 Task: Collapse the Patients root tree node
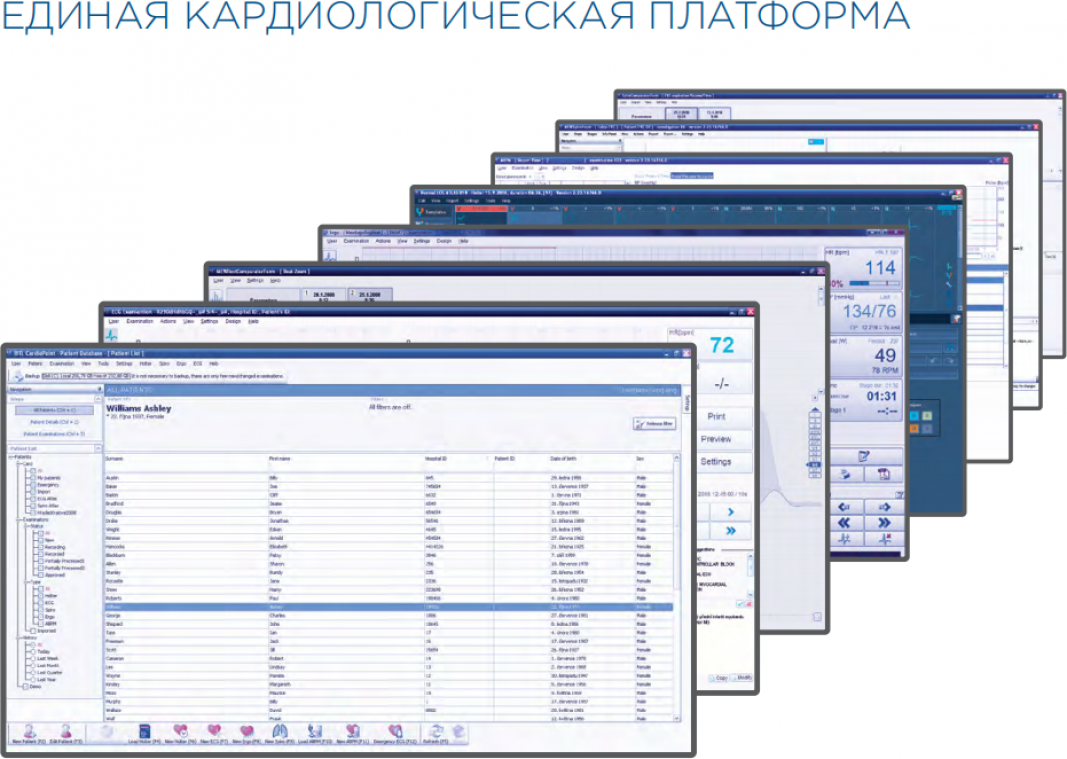pyautogui.click(x=12, y=458)
